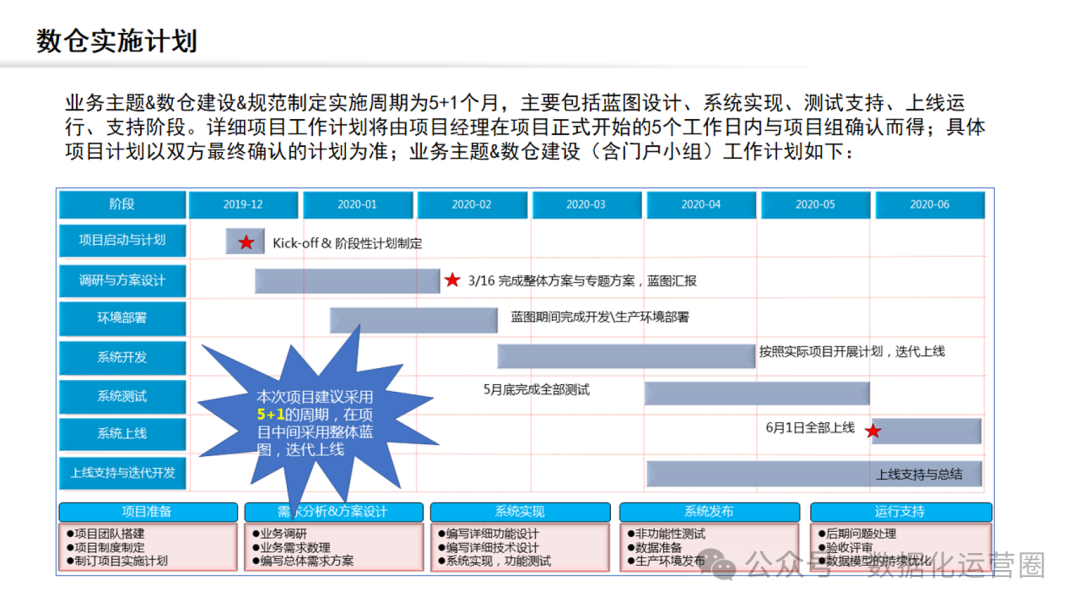Click the 业务需求数理 bullet
This screenshot has height=608, width=1080.
pyautogui.click(x=291, y=547)
